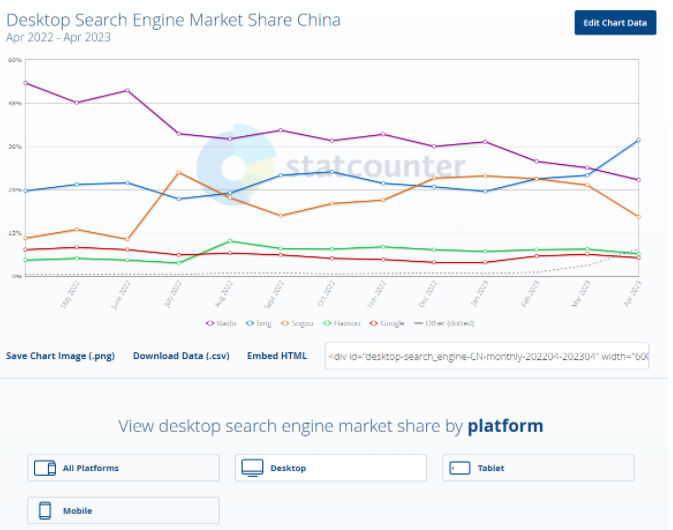Screen dimensions: 673x530
Task: Open the Embed HTML link
Action: [x=279, y=358]
